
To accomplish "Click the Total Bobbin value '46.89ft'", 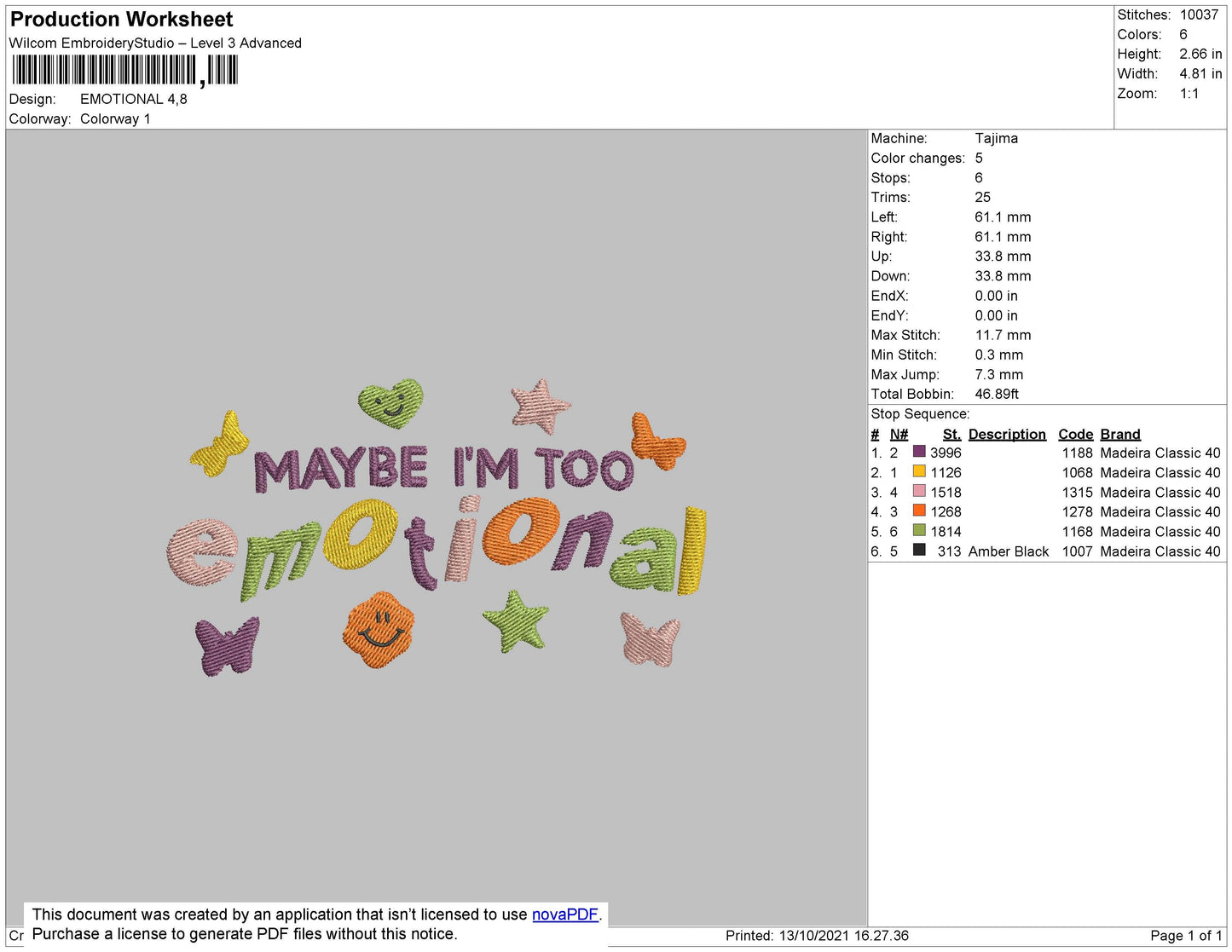I will [x=997, y=394].
